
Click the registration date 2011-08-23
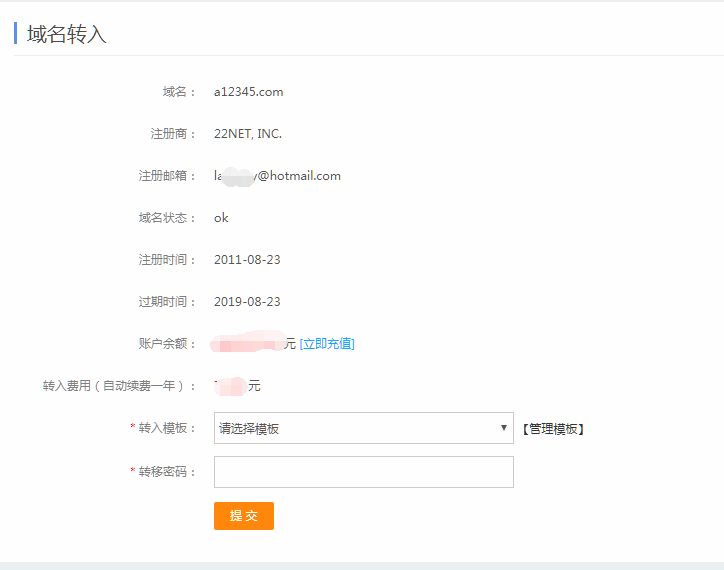click(247, 260)
